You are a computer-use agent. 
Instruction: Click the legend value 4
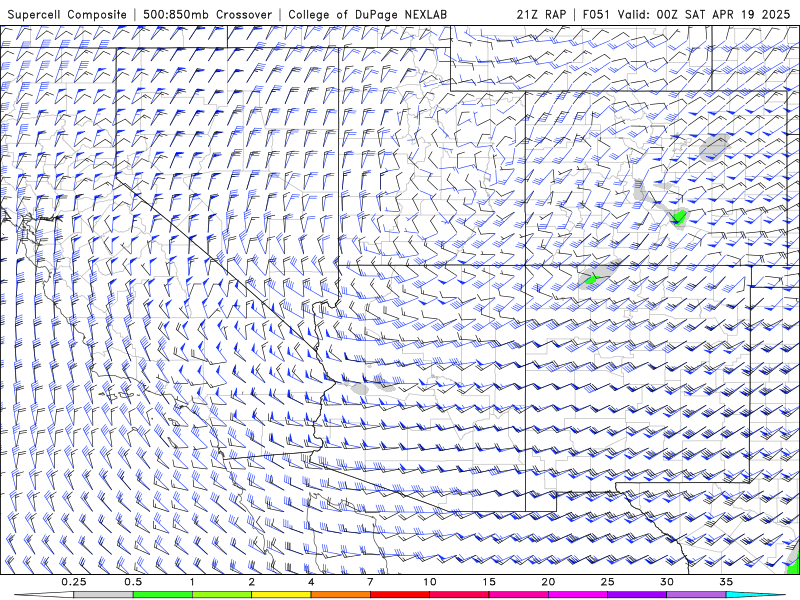pyautogui.click(x=311, y=582)
